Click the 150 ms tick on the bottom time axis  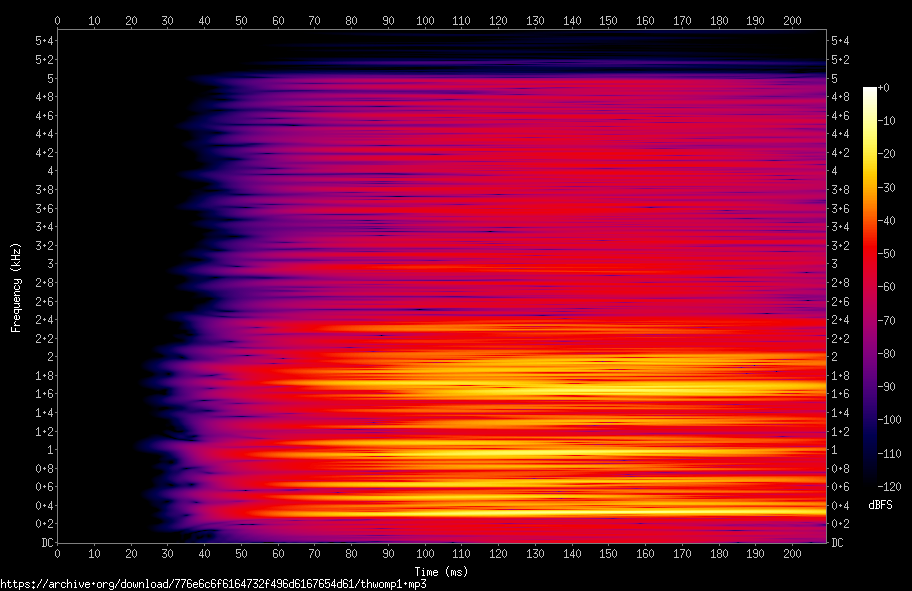(x=610, y=553)
